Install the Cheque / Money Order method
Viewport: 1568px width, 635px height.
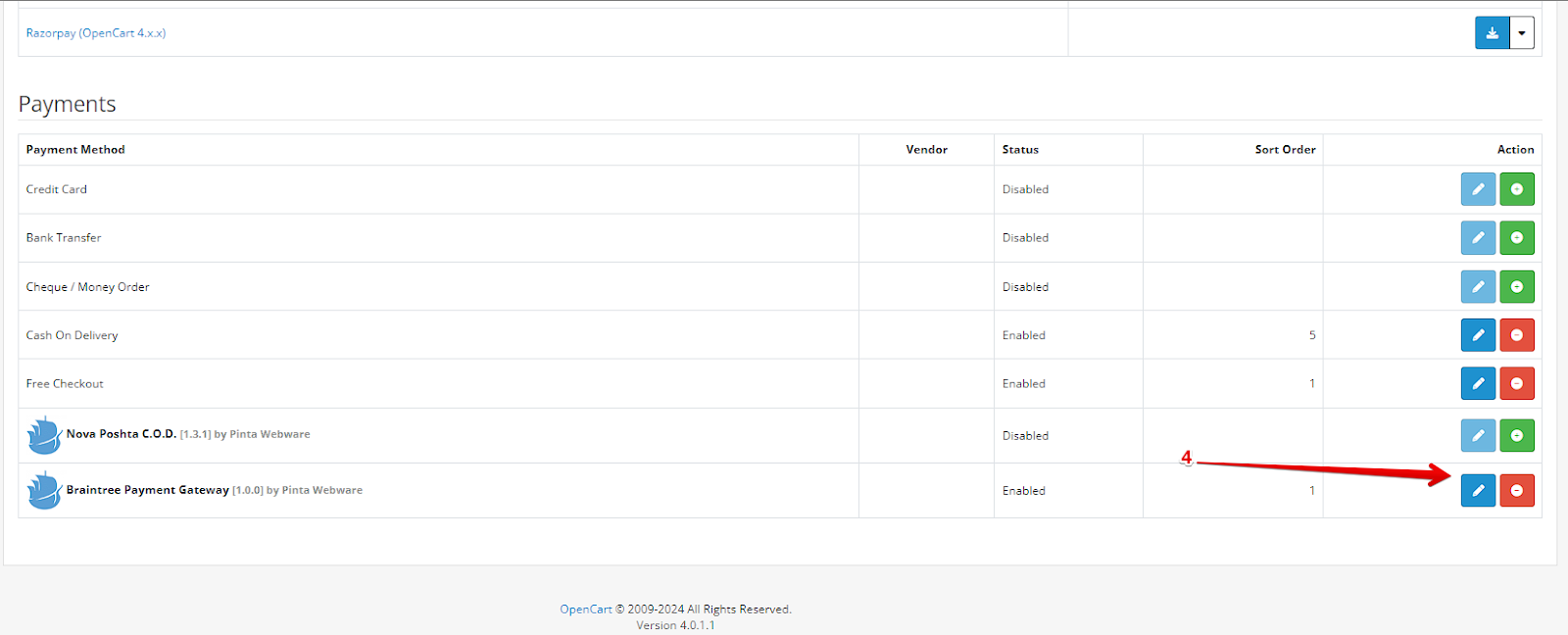click(1517, 286)
